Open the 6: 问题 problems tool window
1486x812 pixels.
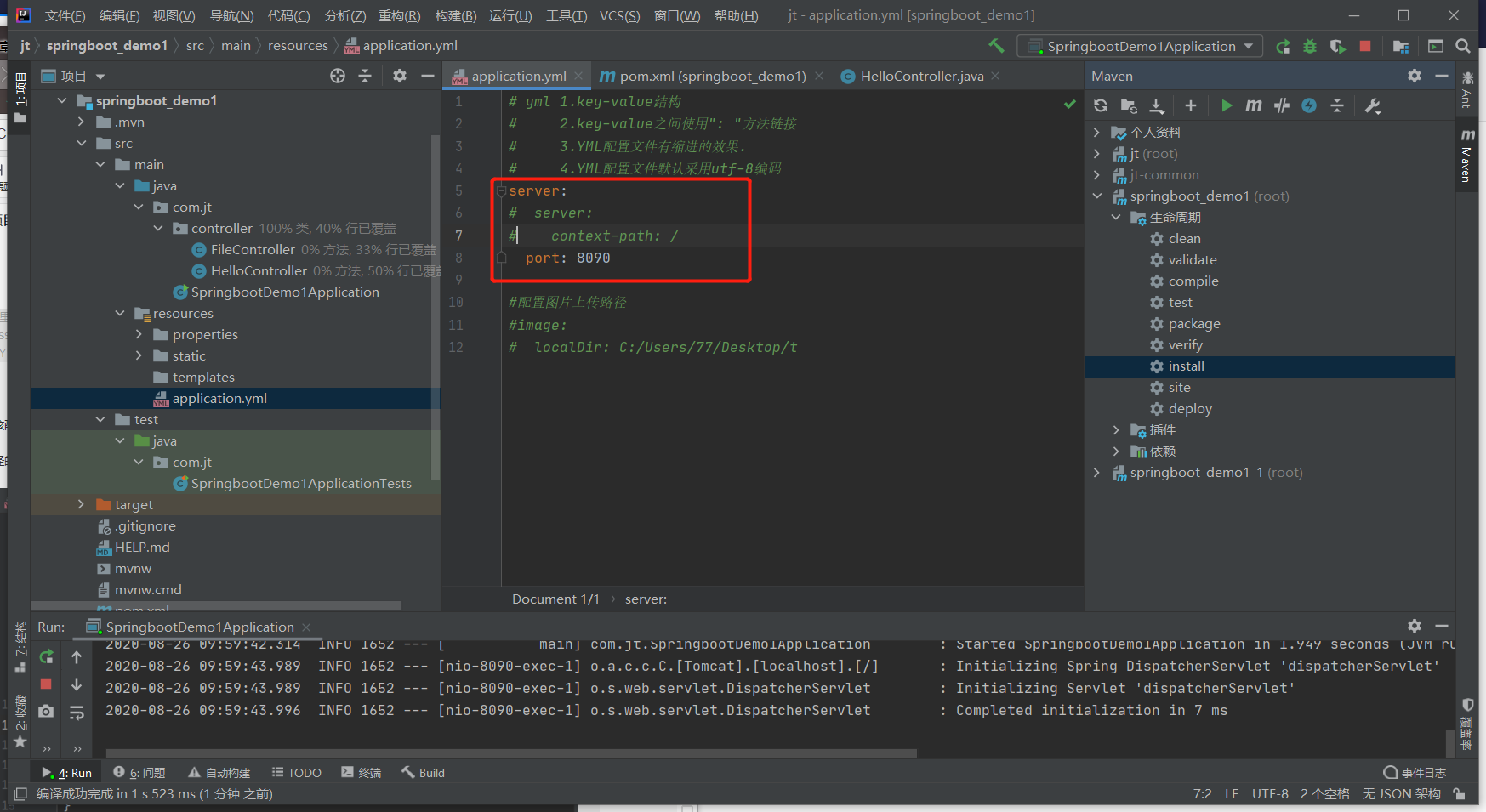click(139, 772)
